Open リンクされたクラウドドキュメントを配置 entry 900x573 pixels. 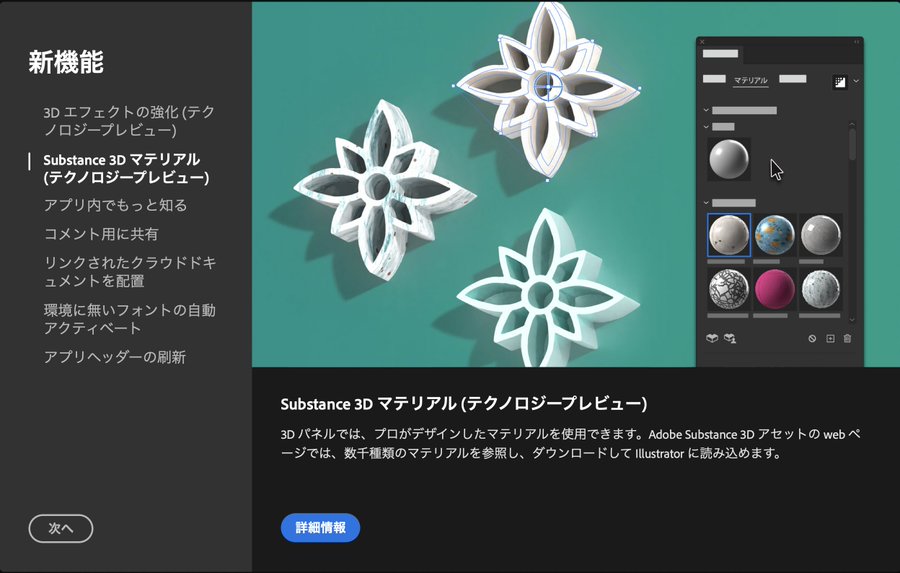(x=130, y=272)
